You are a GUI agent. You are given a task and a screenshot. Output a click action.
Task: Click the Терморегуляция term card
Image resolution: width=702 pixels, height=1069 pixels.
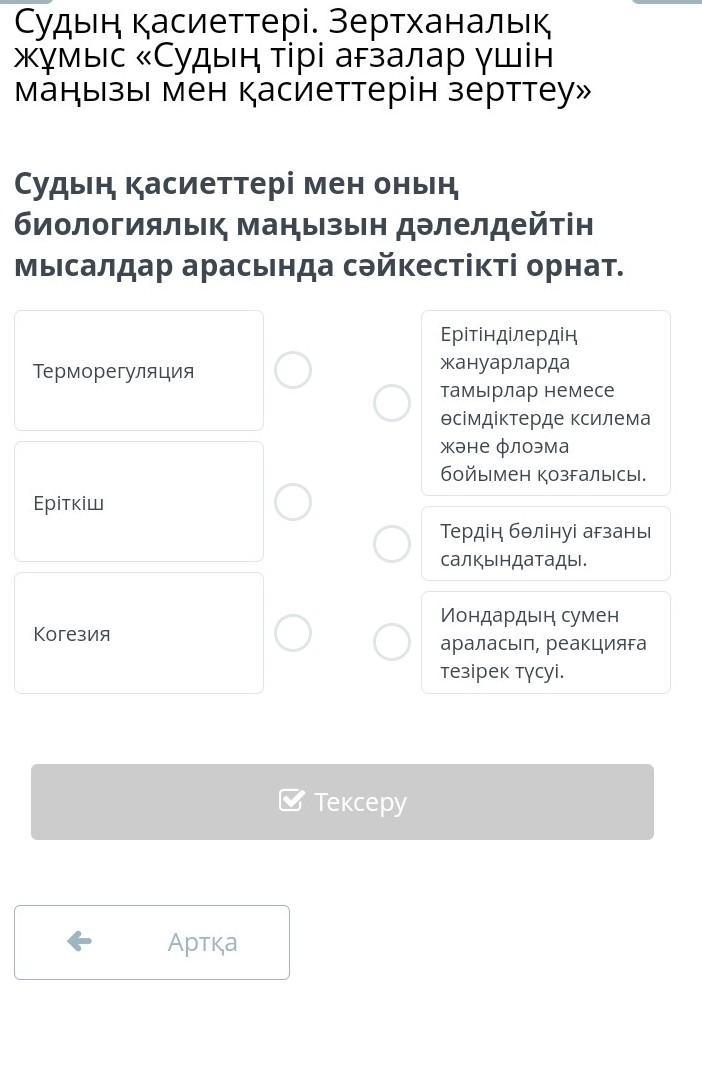click(x=139, y=371)
